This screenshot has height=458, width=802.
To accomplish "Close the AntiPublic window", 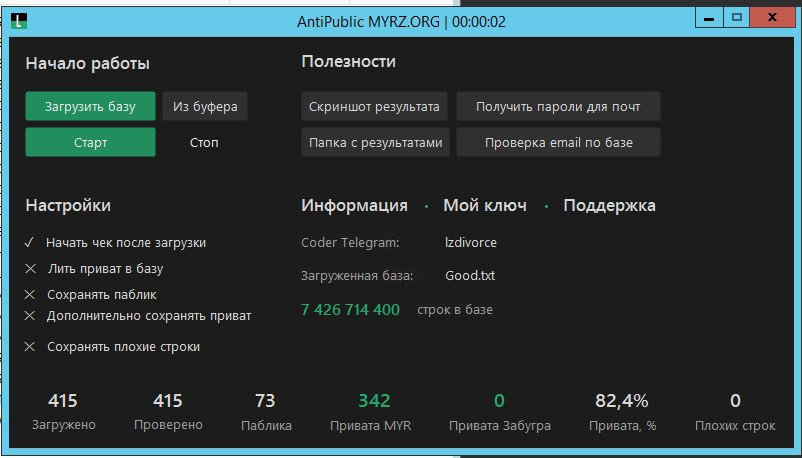I will click(772, 18).
